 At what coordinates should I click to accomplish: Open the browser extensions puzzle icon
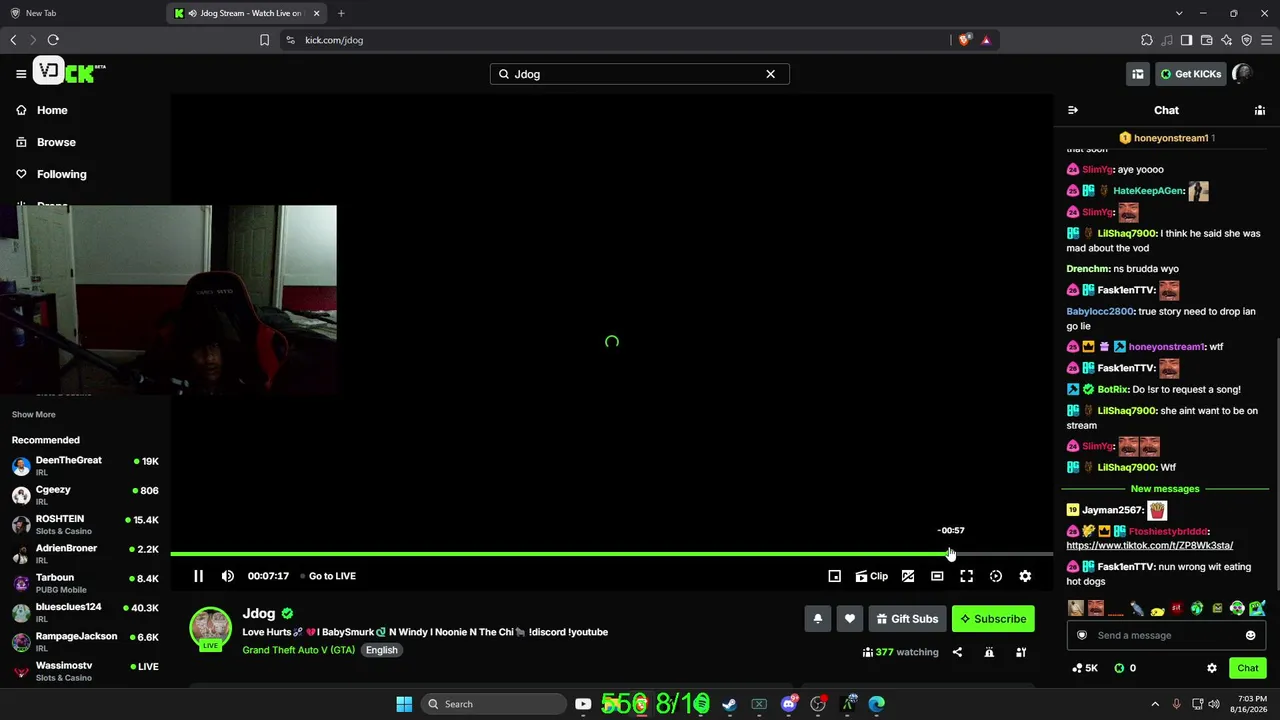point(1147,40)
